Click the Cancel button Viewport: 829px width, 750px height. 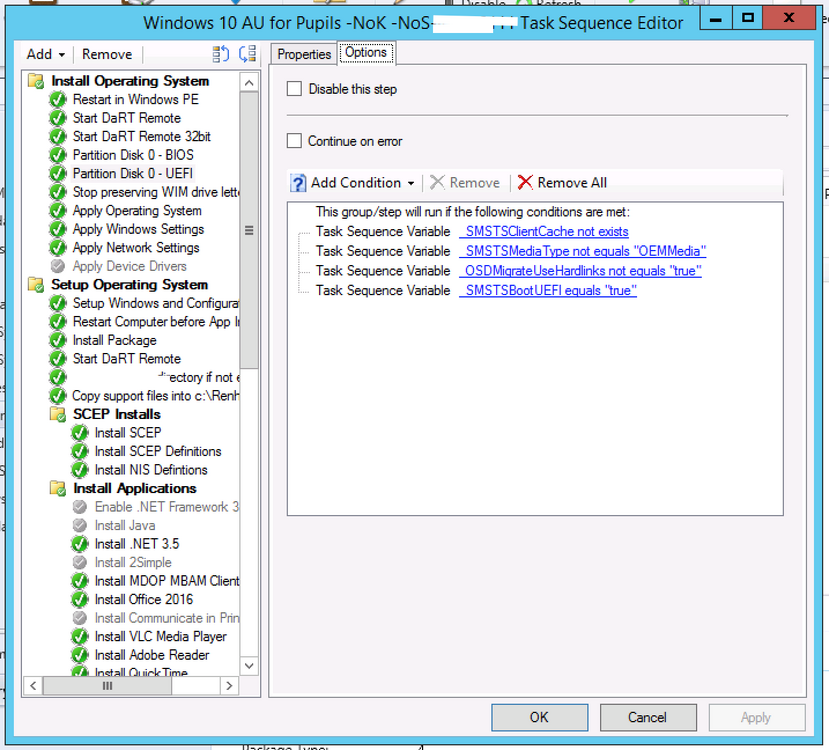[648, 717]
